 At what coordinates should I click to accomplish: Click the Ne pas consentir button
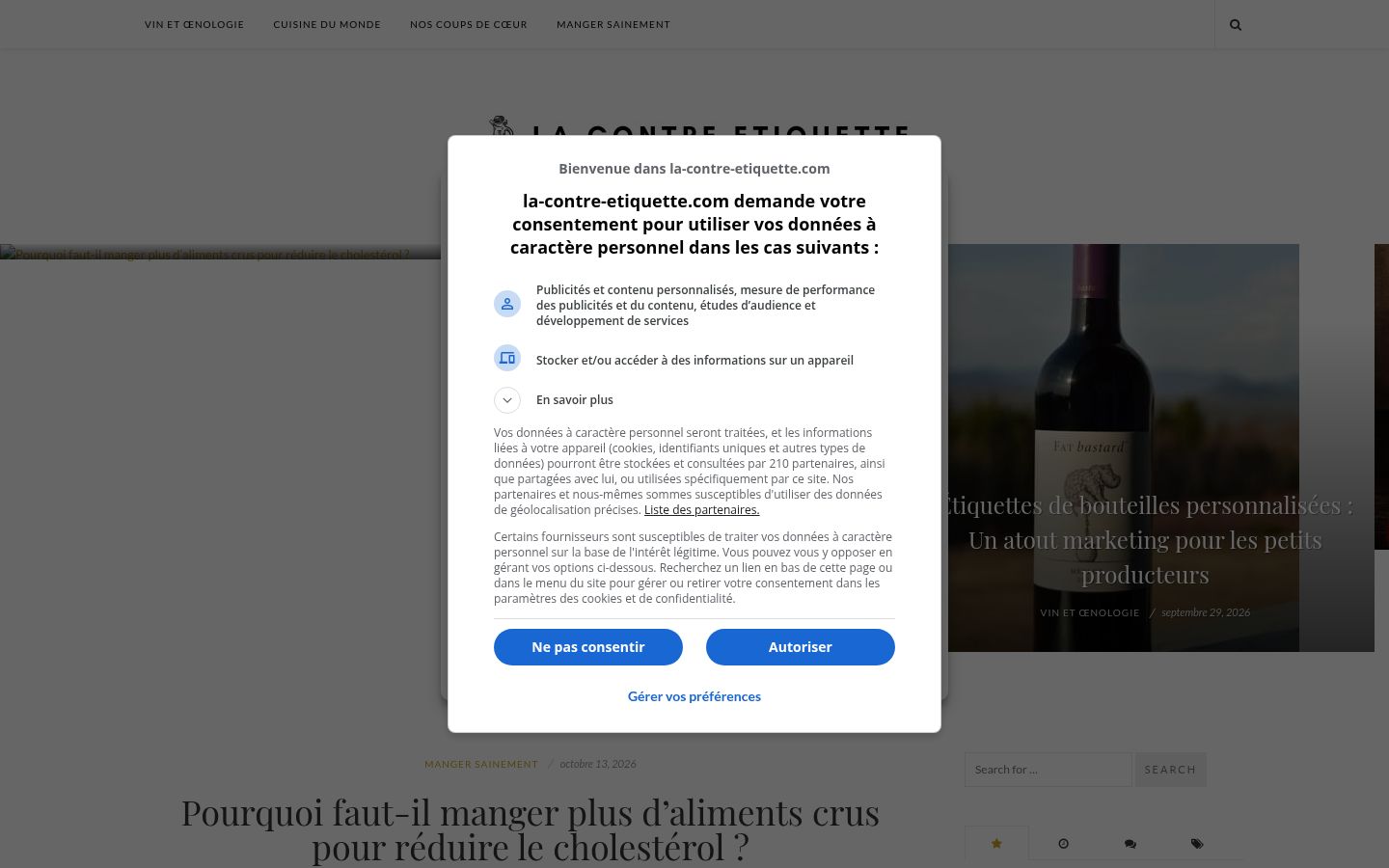[588, 647]
